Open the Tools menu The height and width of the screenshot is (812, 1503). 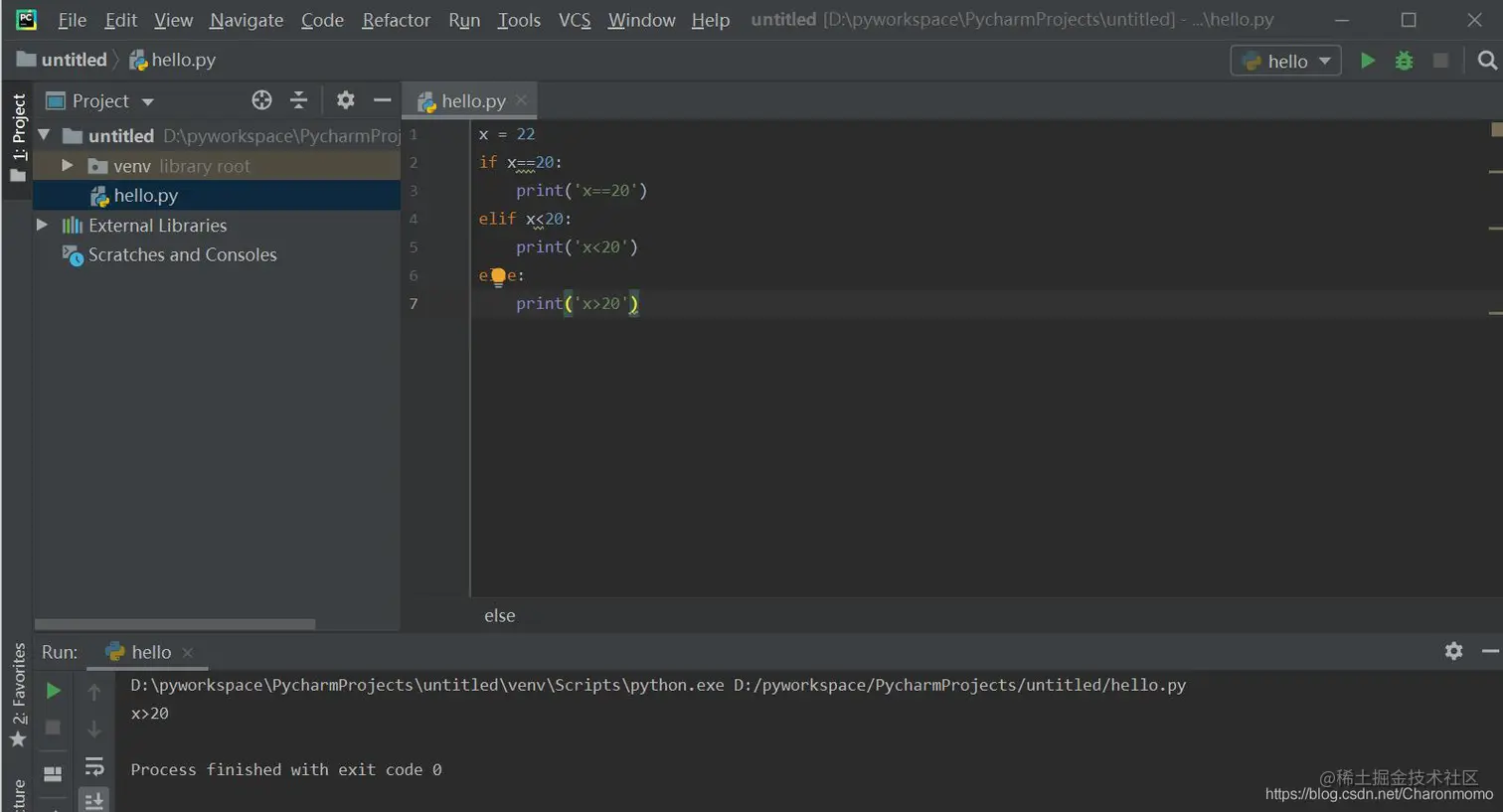(x=519, y=20)
